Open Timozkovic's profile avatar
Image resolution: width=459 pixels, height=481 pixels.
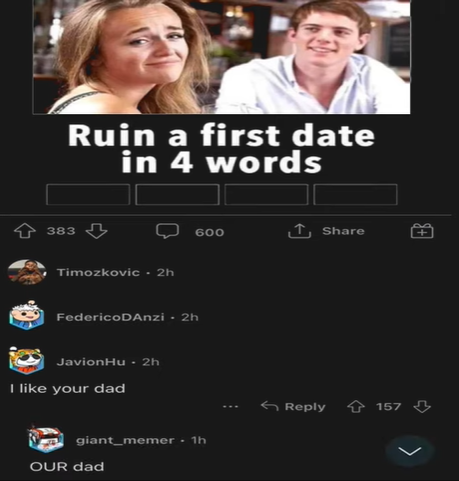(27, 273)
